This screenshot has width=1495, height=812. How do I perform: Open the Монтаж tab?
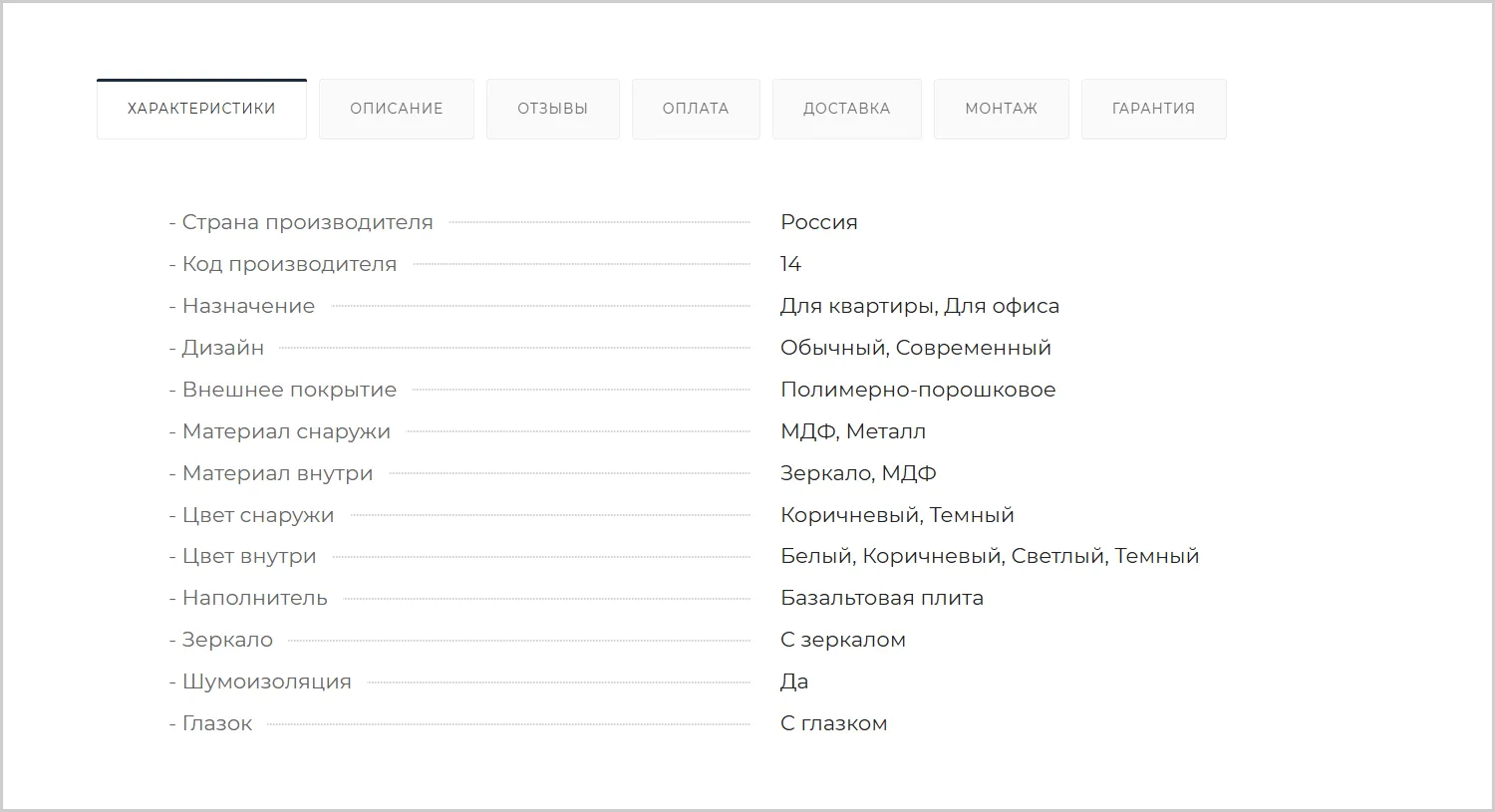[1002, 109]
